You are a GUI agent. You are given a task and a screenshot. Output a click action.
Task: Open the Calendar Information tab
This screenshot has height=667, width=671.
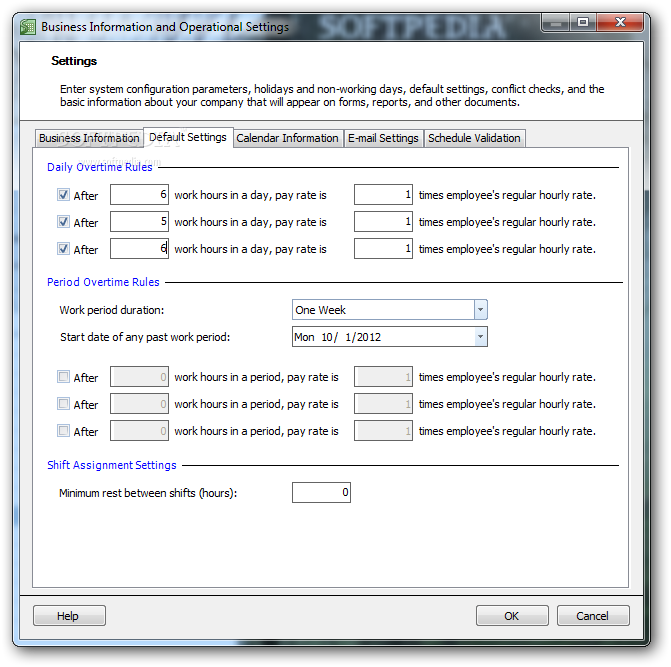click(287, 138)
